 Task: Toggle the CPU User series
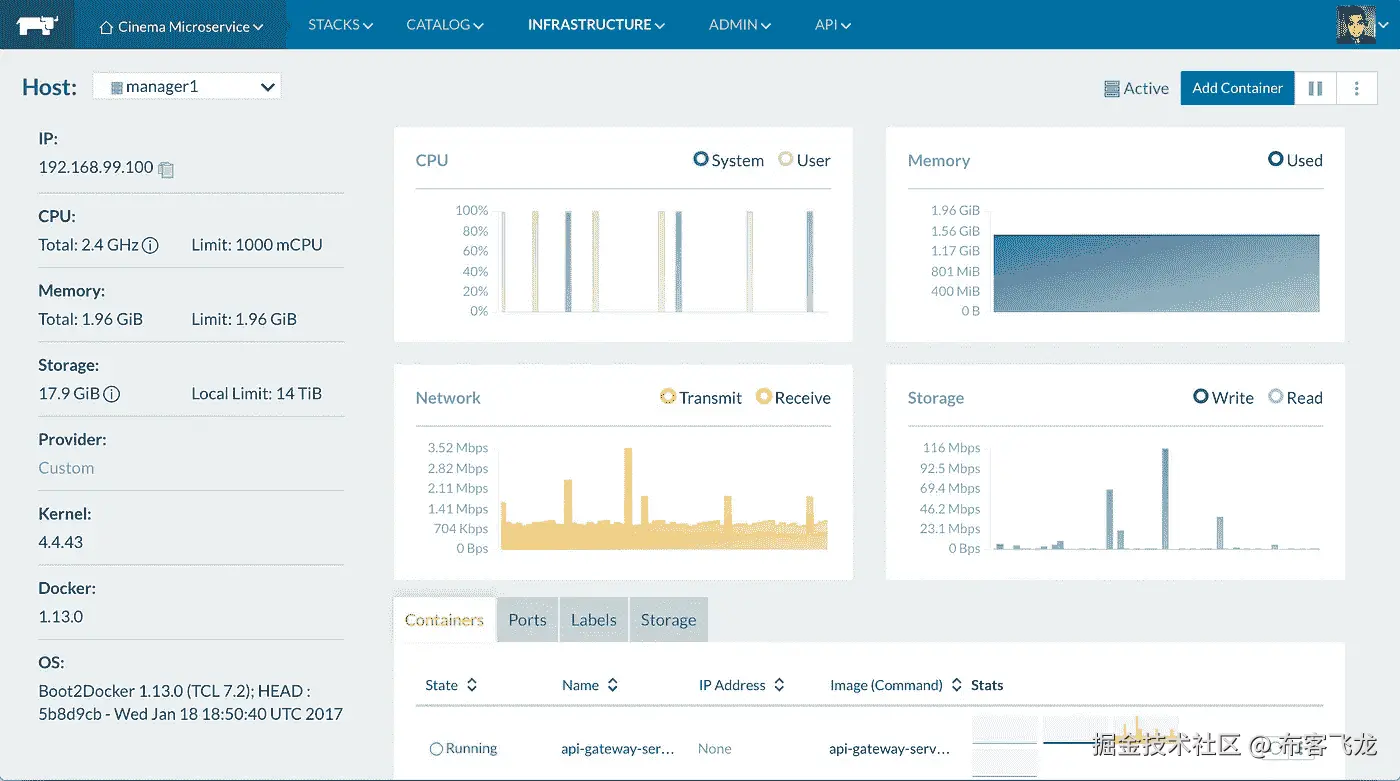tap(805, 160)
